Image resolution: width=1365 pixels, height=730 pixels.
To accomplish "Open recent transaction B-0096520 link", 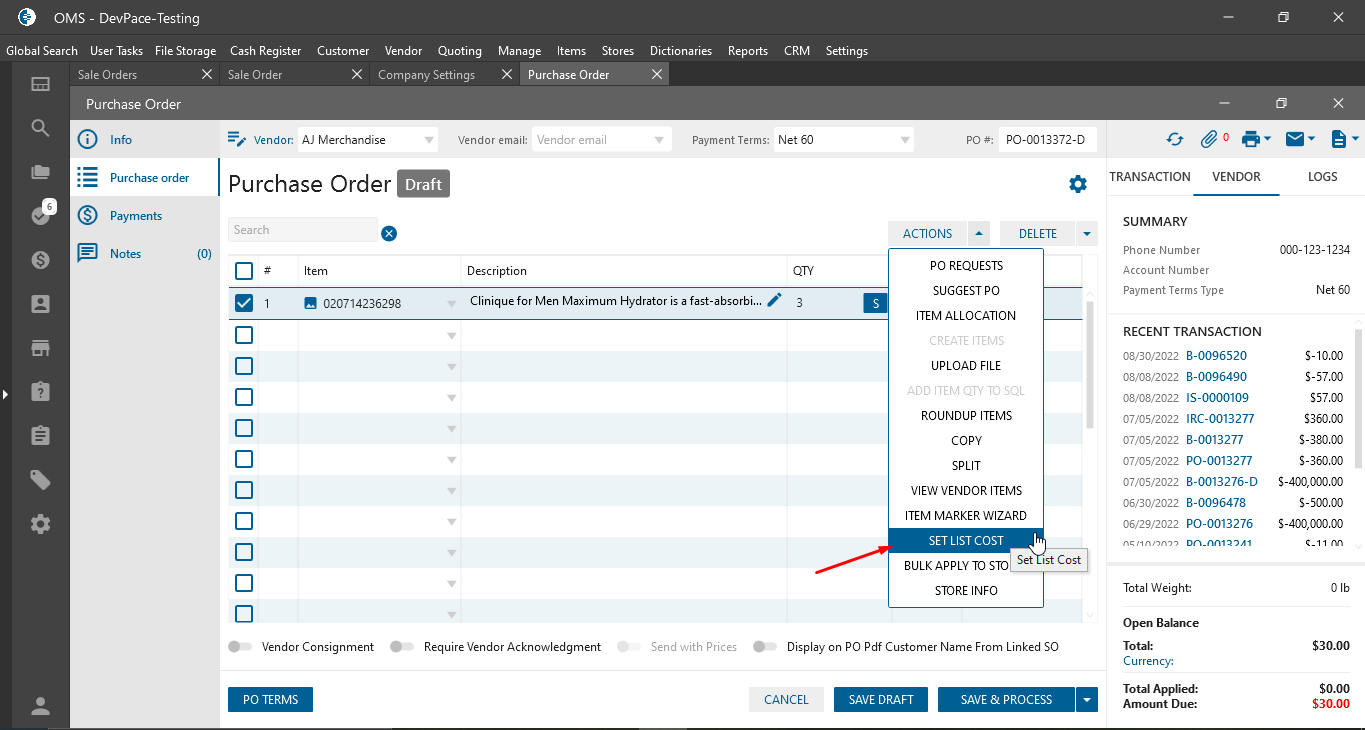I will click(1216, 356).
